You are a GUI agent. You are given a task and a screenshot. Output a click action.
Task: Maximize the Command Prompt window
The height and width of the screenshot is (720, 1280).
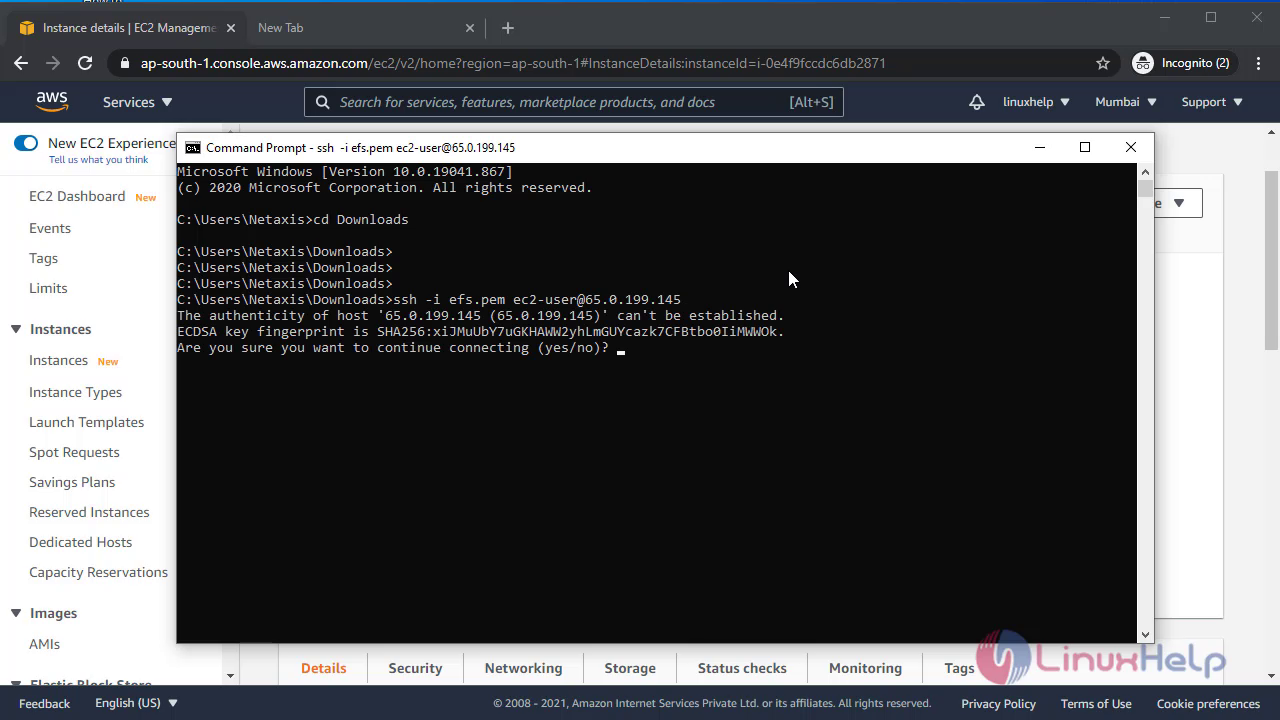tap(1085, 147)
